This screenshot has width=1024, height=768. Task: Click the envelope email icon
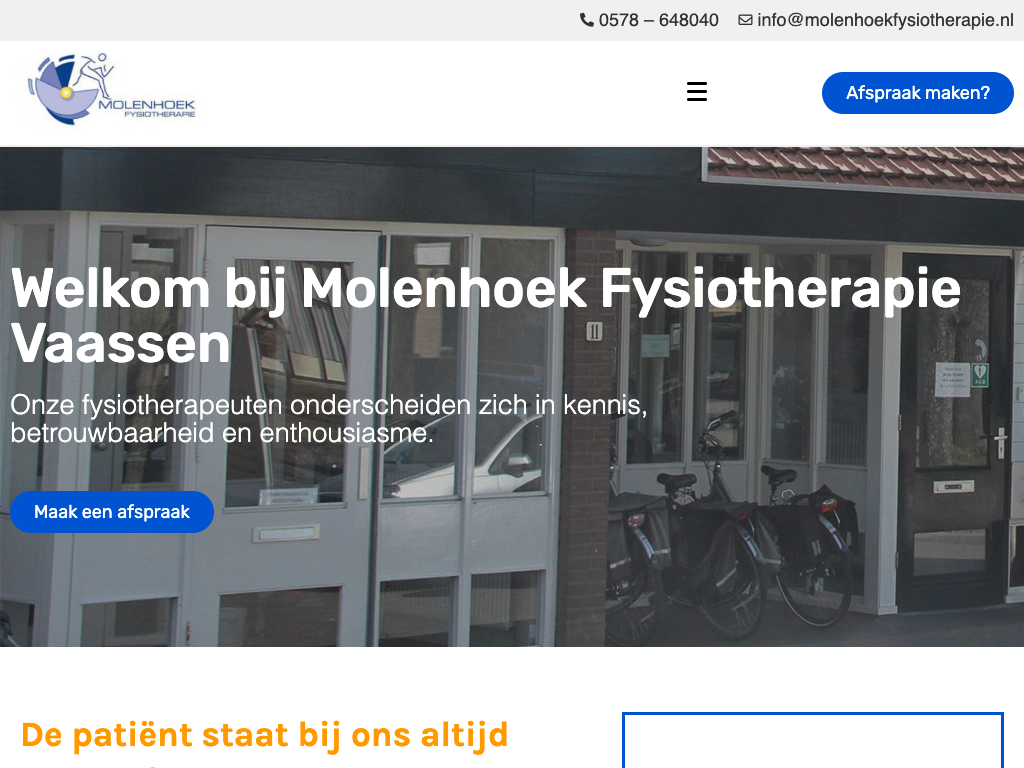tap(745, 20)
